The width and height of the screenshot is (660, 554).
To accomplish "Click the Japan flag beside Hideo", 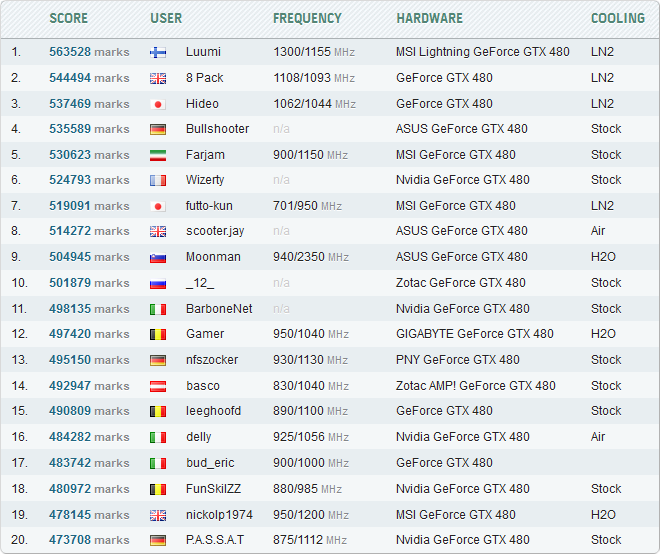I will (158, 104).
